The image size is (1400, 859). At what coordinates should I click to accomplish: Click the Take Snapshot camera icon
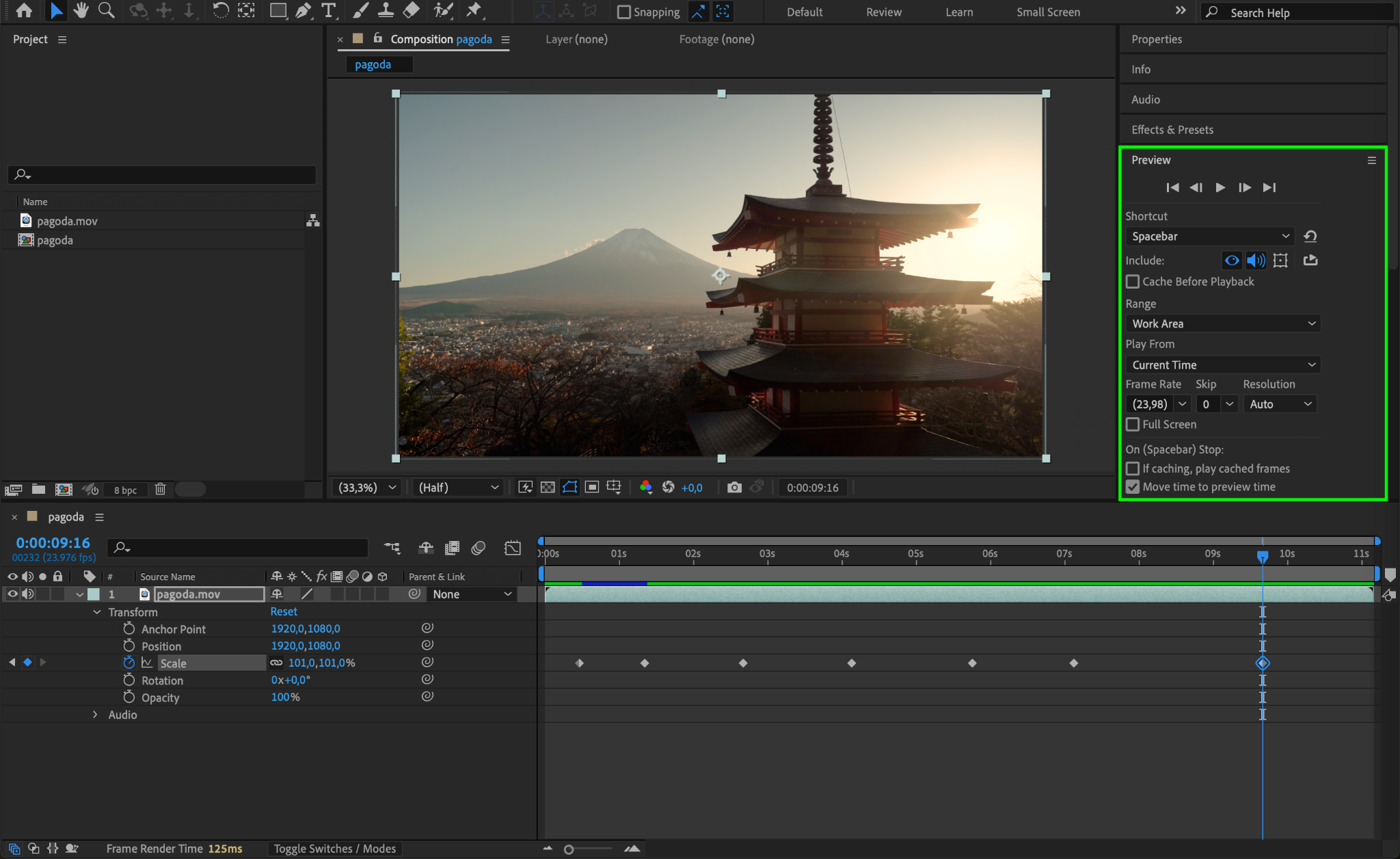pyautogui.click(x=734, y=487)
